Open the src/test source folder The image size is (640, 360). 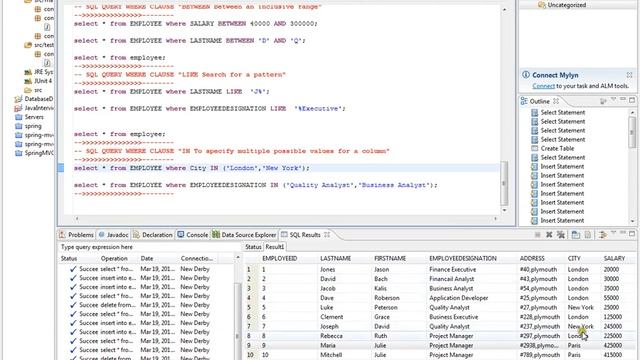[39, 45]
